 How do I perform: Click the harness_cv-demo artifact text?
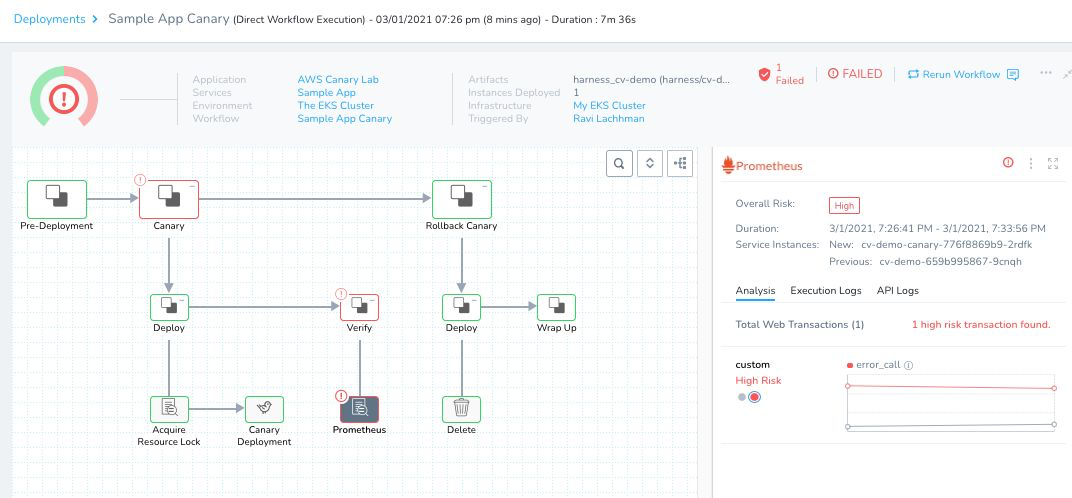(652, 79)
